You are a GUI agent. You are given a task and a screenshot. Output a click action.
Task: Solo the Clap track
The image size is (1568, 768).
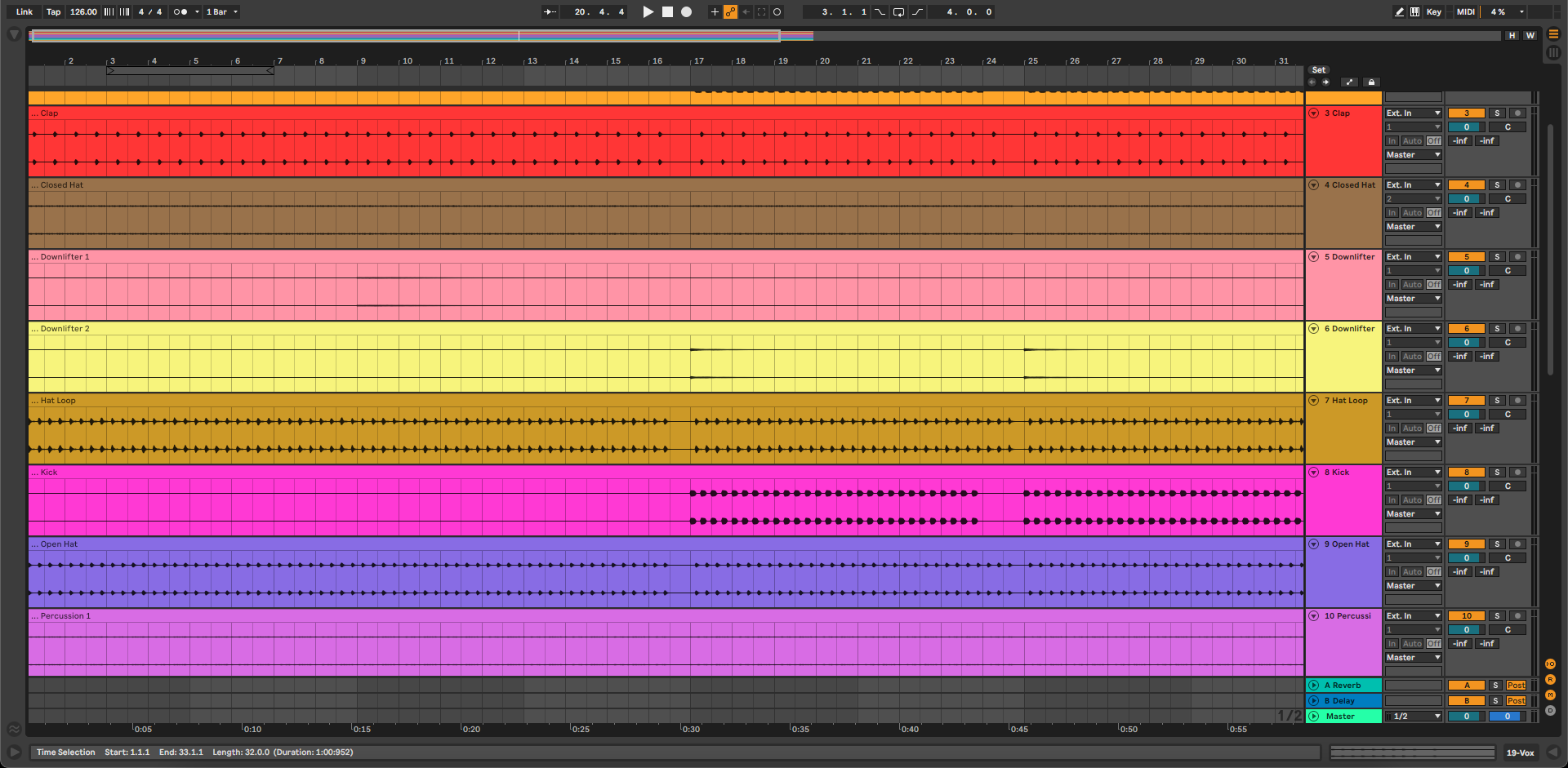1497,113
